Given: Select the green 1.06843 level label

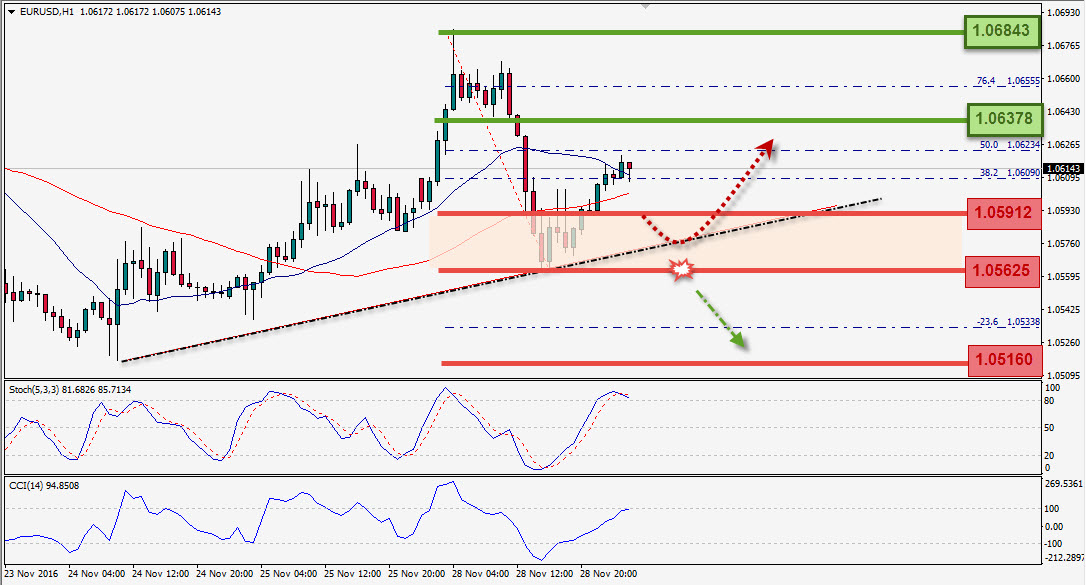Looking at the screenshot, I should point(1002,31).
